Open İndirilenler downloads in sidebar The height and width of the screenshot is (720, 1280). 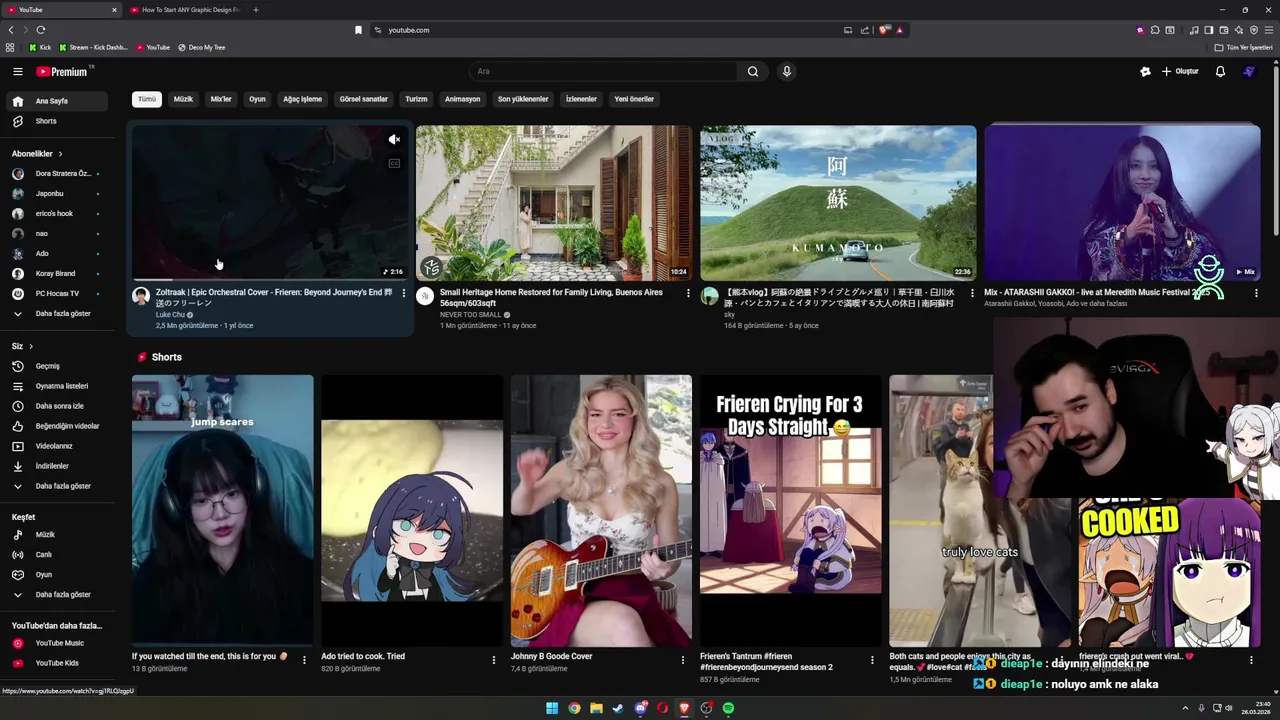(56, 466)
